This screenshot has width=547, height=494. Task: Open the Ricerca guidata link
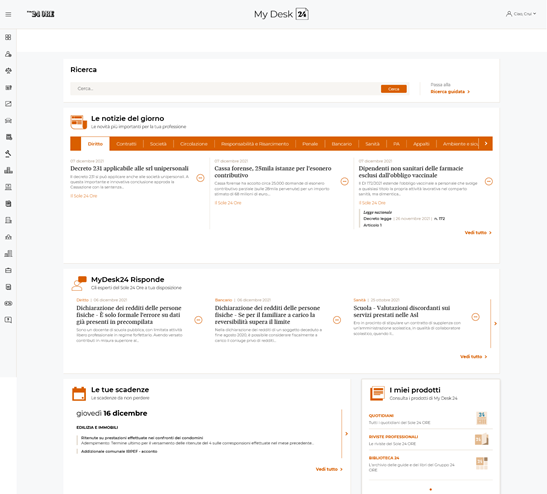click(450, 92)
